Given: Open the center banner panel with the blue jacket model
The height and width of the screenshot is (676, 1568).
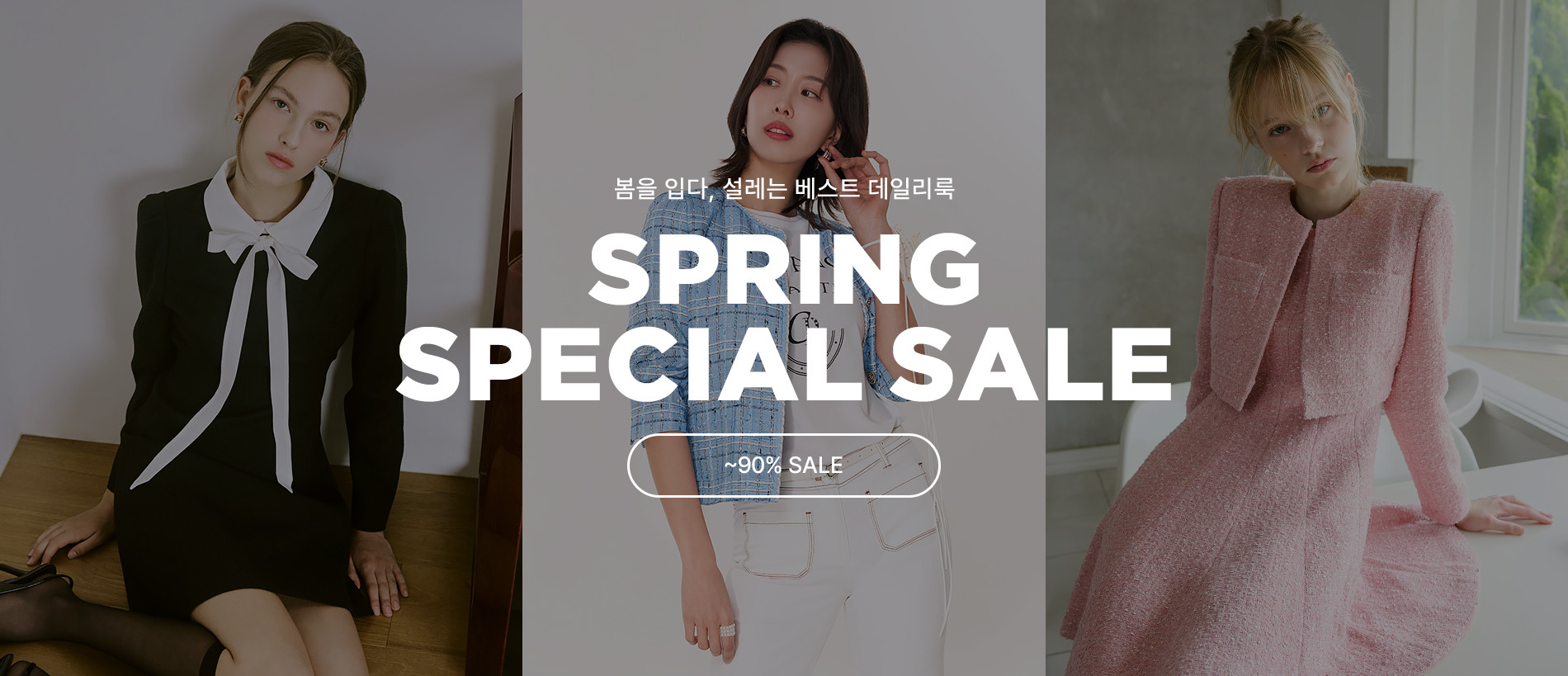Looking at the screenshot, I should point(784,338).
